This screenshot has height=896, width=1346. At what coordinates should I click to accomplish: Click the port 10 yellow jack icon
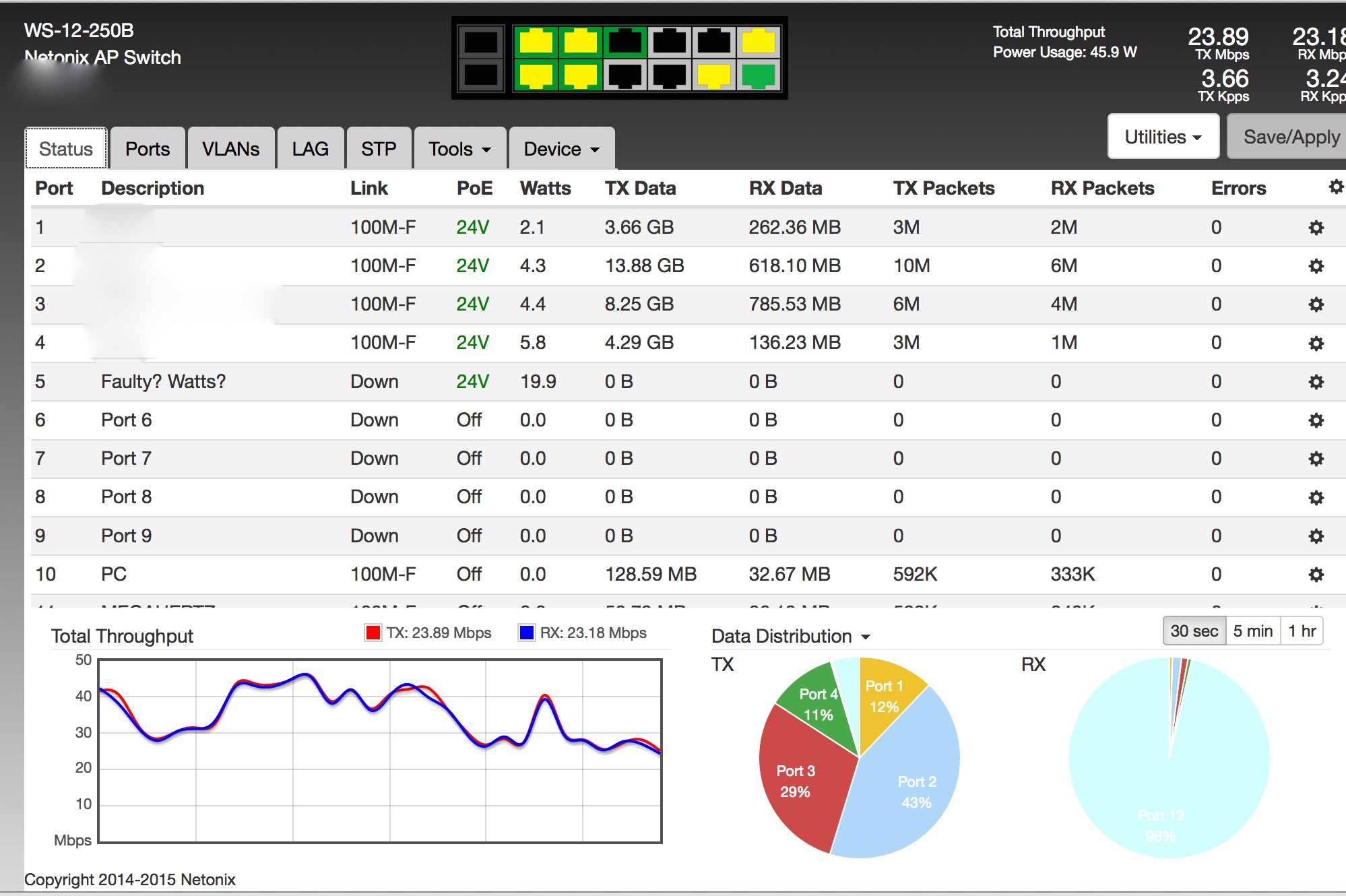point(714,75)
